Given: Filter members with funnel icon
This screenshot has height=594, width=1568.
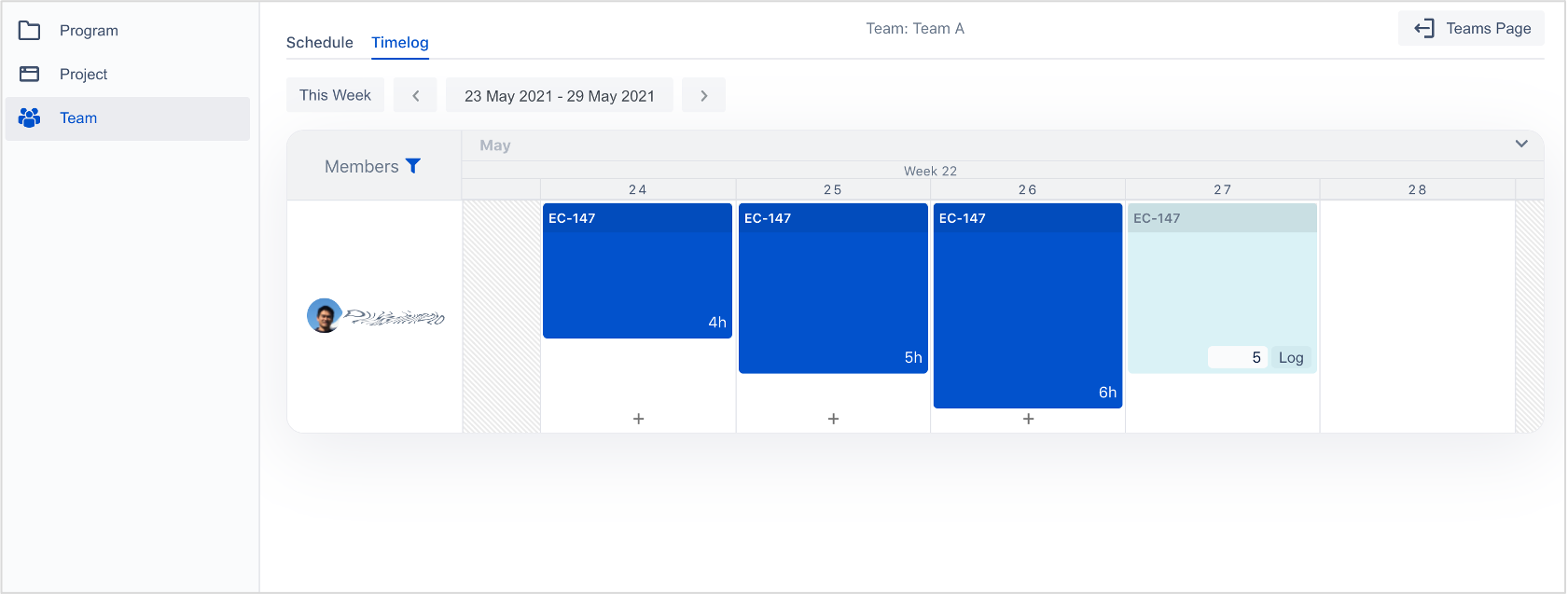Looking at the screenshot, I should tap(413, 166).
